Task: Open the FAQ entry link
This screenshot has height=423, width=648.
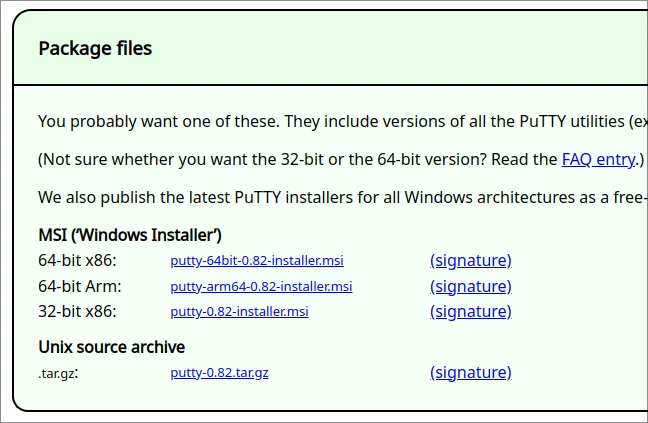Action: 598,159
